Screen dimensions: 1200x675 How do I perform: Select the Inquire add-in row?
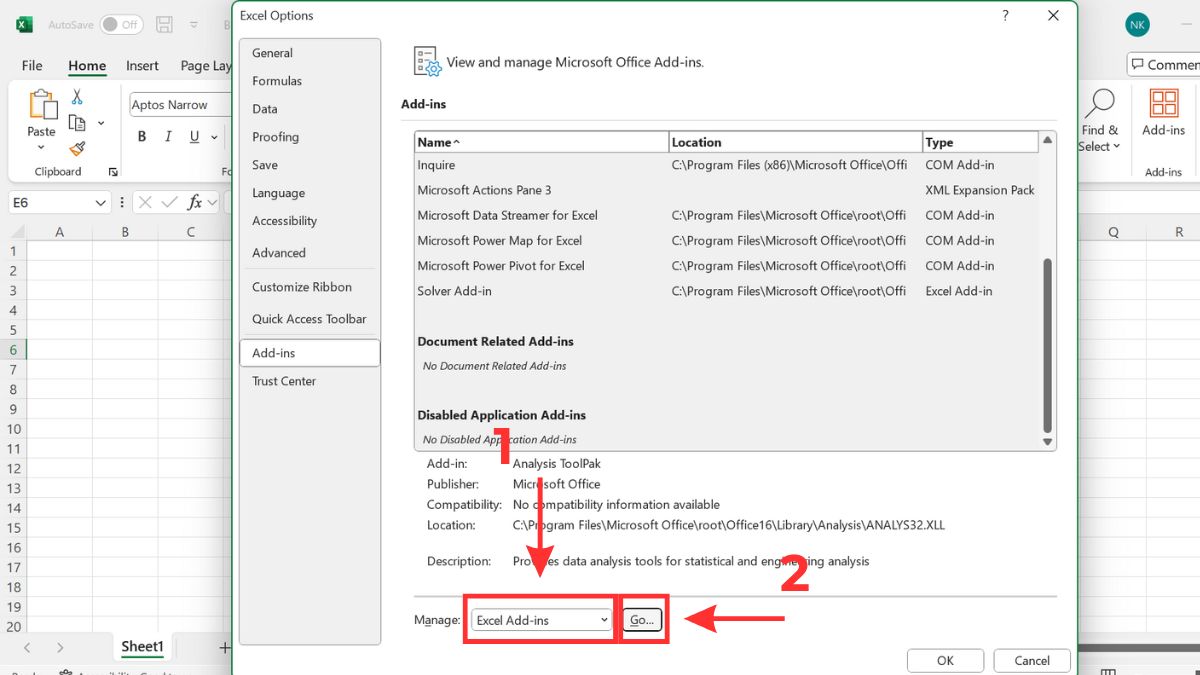[x=727, y=165]
